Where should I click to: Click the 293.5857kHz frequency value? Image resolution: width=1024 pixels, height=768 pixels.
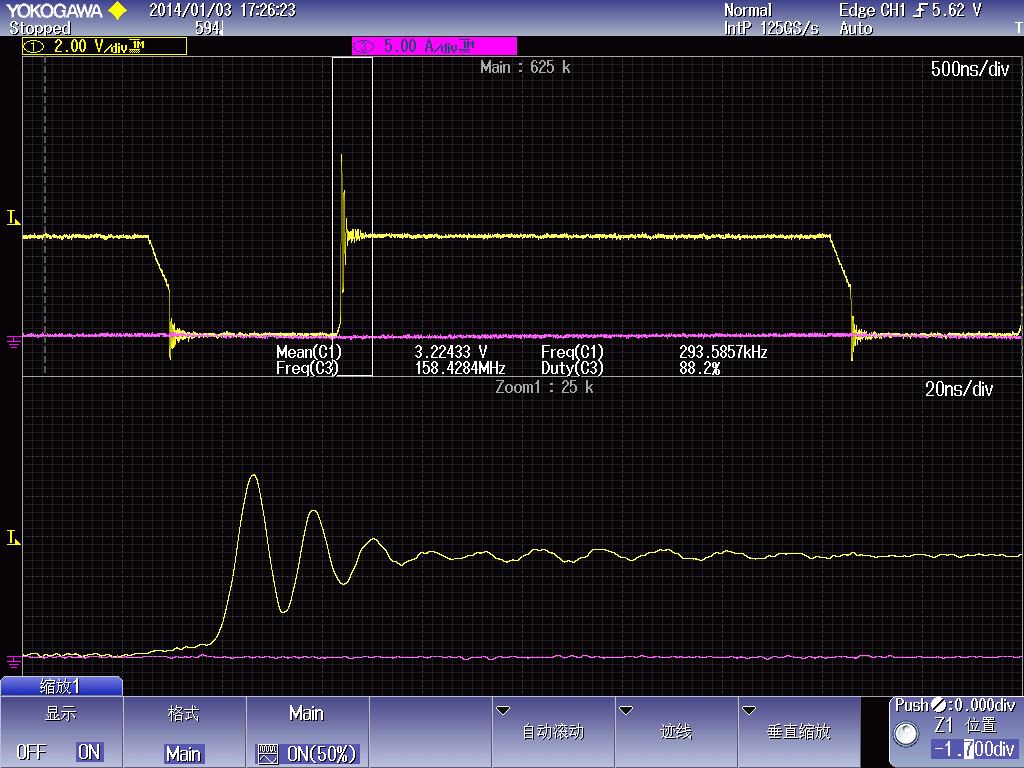click(x=723, y=352)
